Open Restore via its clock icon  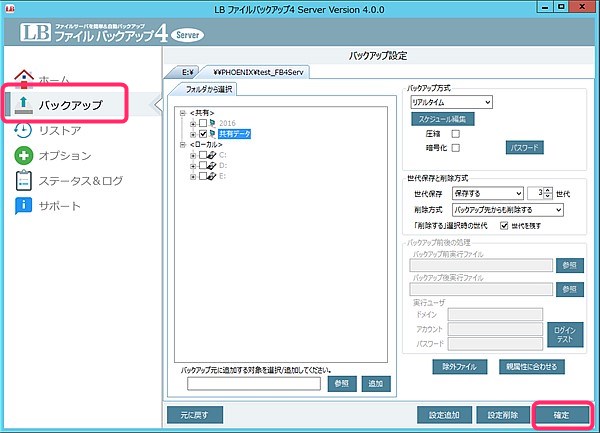coord(23,131)
